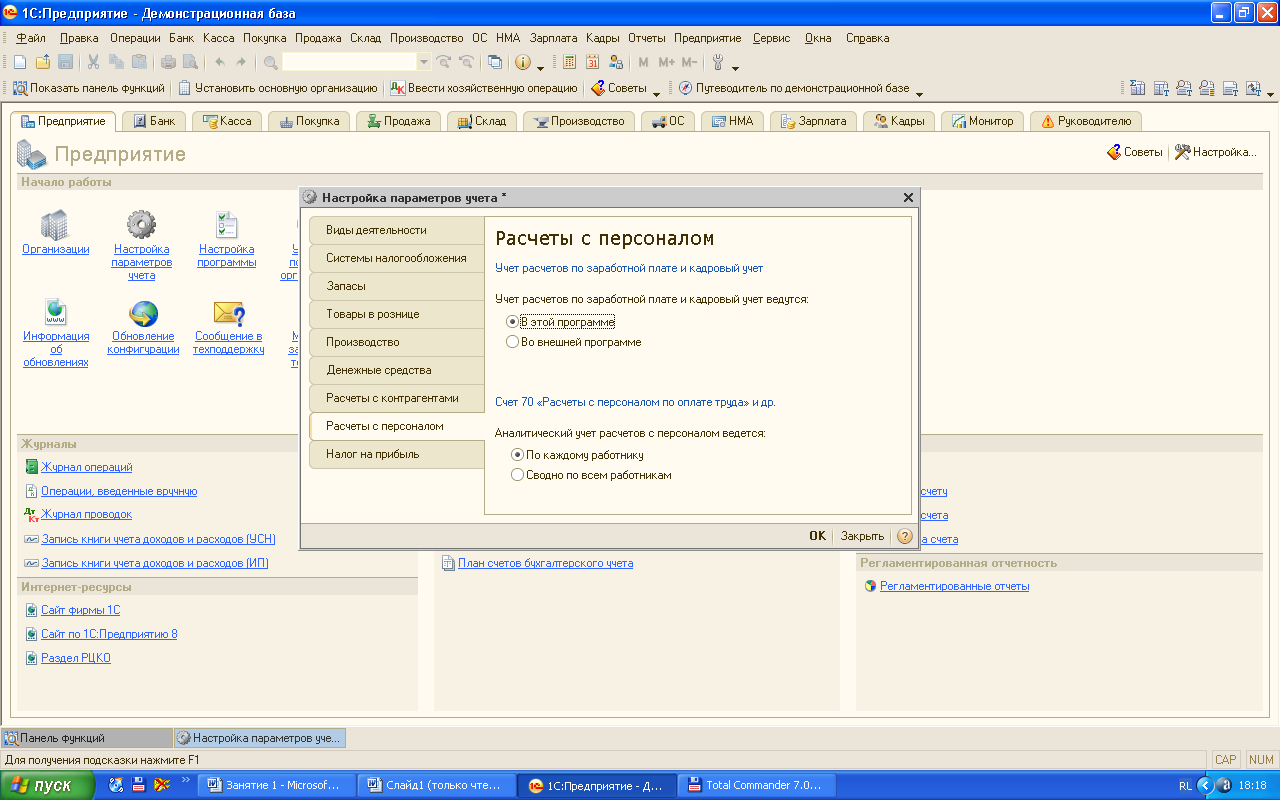Expand the Советы toolbar dropdown arrow
This screenshot has width=1280, height=800.
(x=656, y=92)
